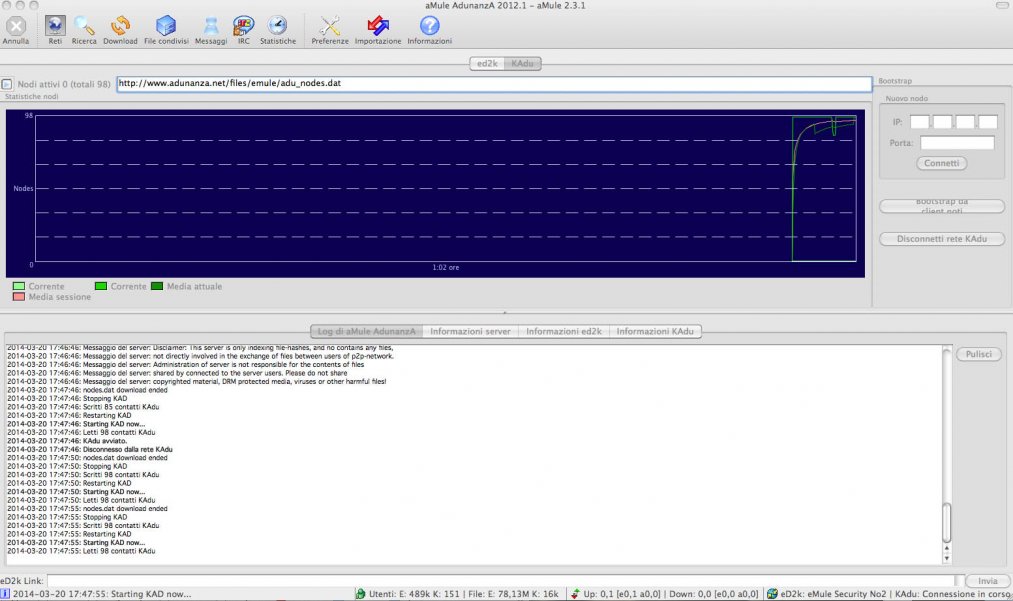Click the Porta input field

[957, 143]
